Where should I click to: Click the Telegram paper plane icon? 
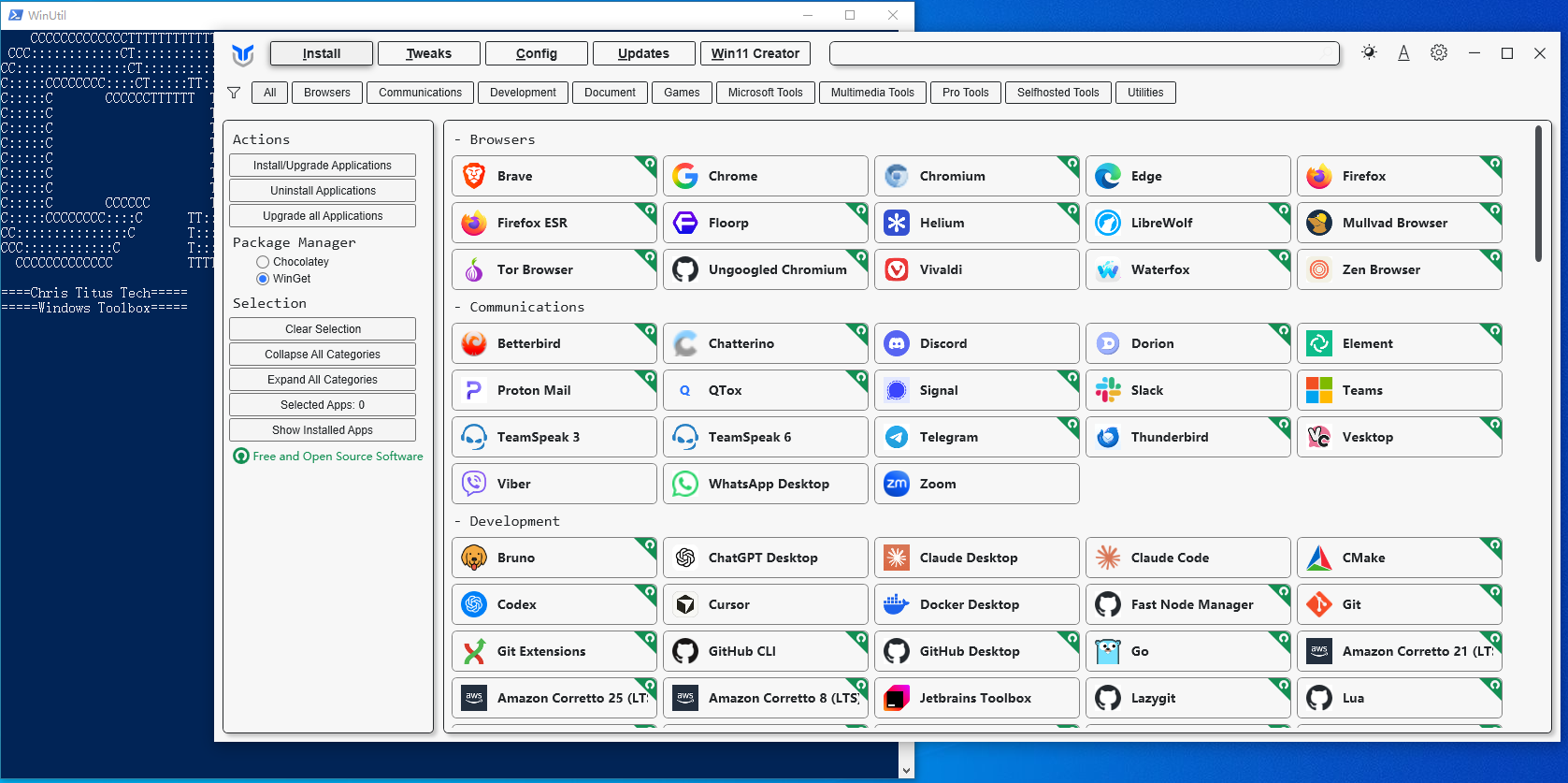[897, 437]
